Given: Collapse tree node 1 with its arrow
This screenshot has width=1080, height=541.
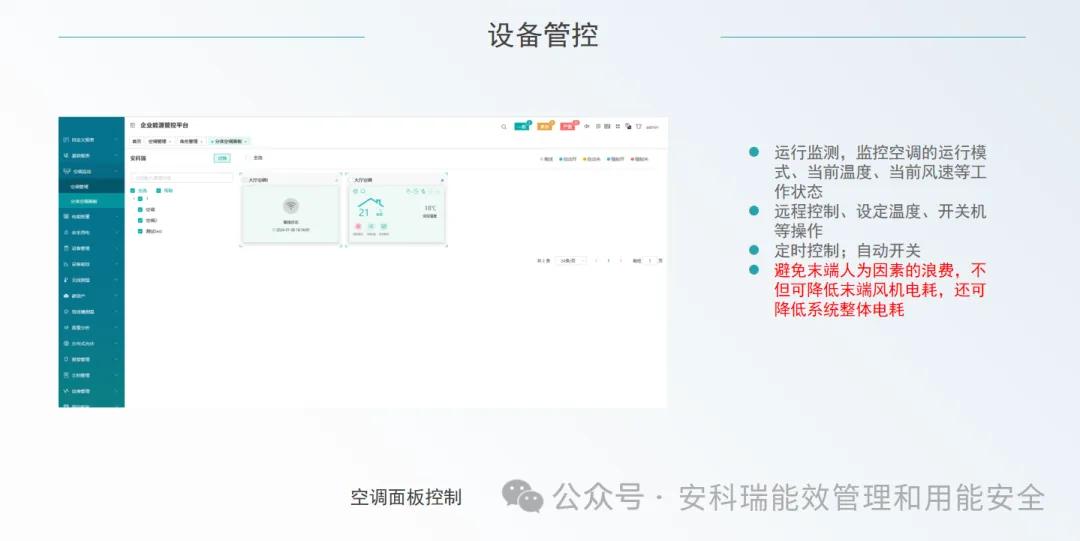Looking at the screenshot, I should 134,198.
